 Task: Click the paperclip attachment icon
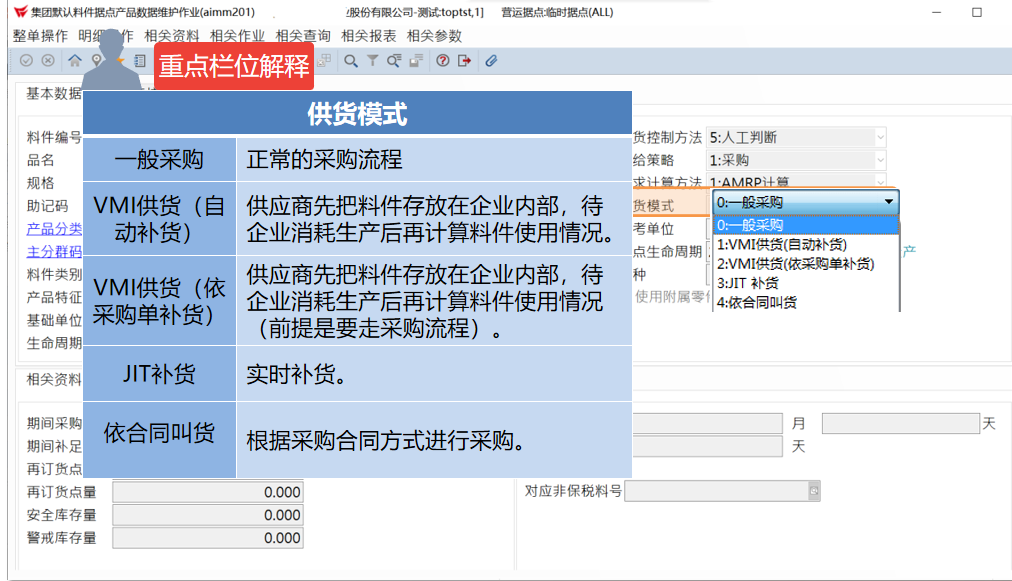coord(491,61)
